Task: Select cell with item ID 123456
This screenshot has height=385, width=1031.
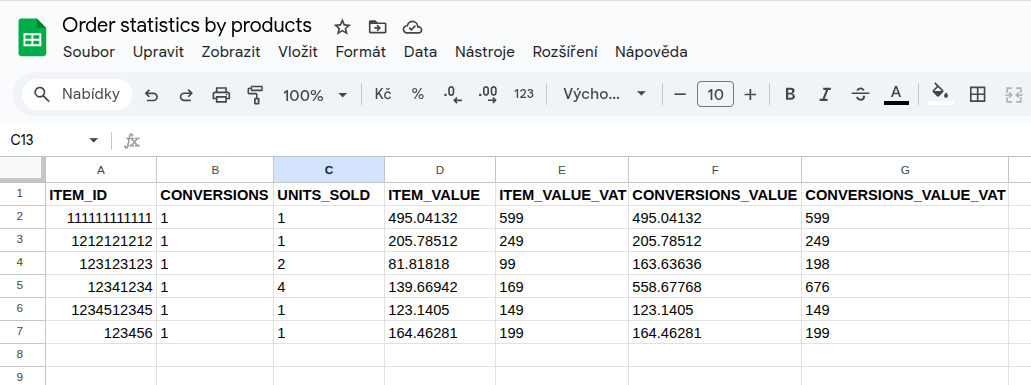Action: pos(101,332)
